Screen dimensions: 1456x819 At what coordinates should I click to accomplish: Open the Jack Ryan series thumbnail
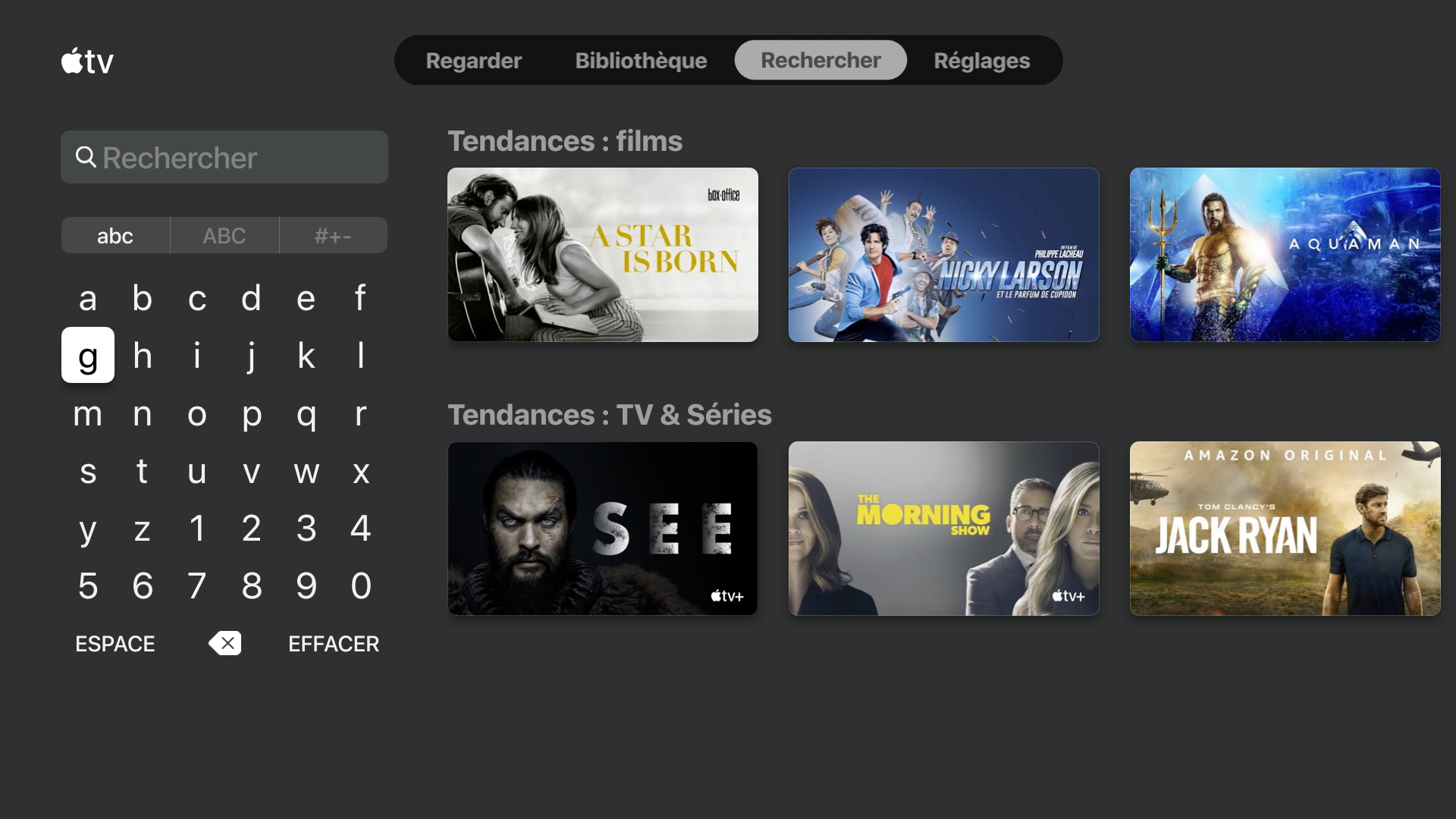click(1285, 529)
